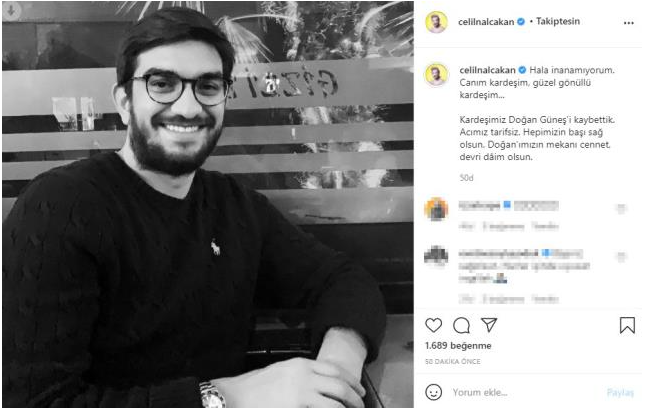Click the second commenter's avatar
This screenshot has width=663, height=410.
point(436,256)
